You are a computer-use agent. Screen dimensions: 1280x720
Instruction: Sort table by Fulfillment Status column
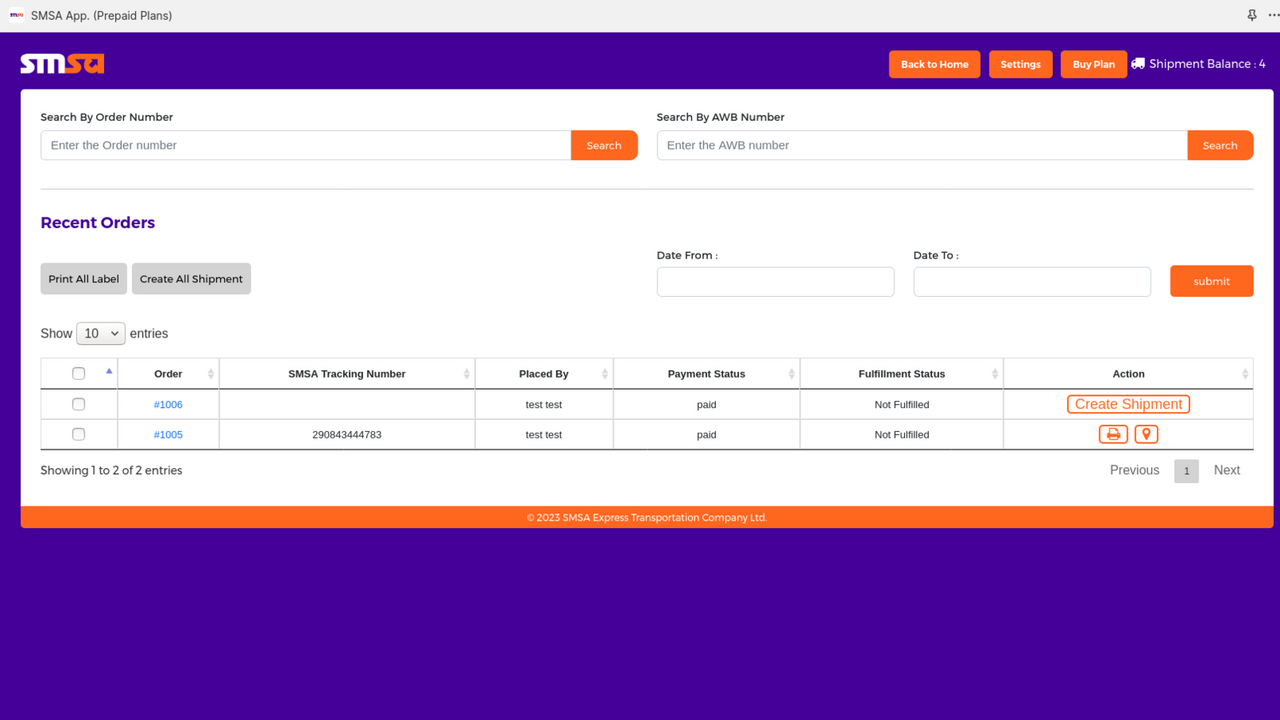click(x=901, y=374)
